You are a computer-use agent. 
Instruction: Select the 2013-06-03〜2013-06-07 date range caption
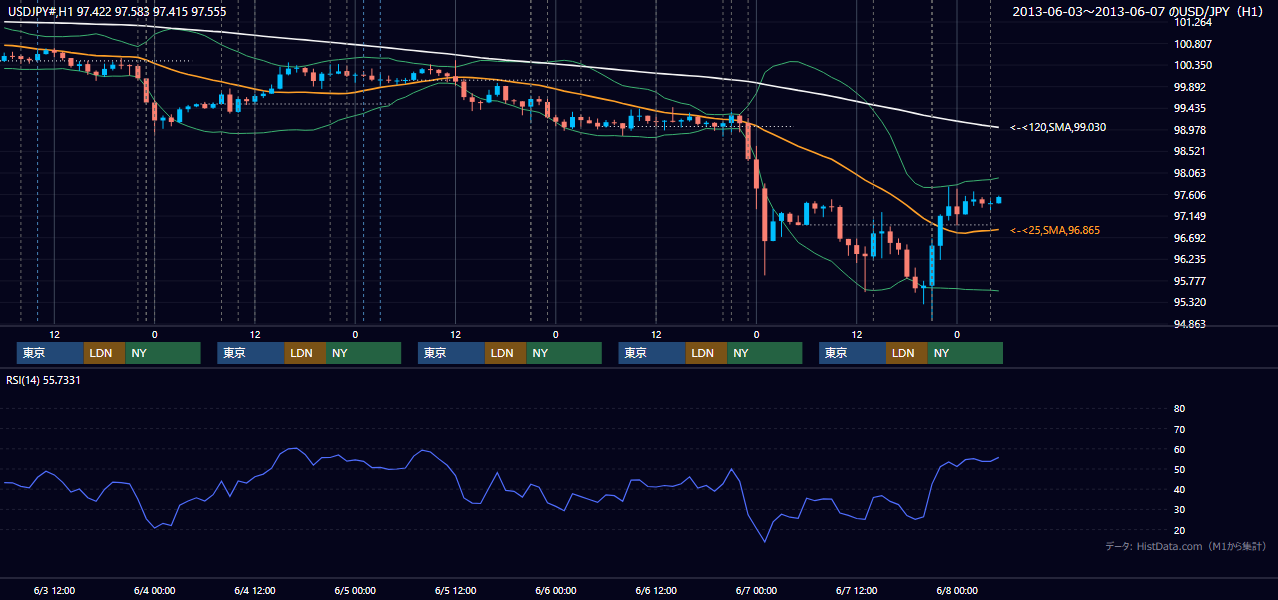[x=1139, y=11]
